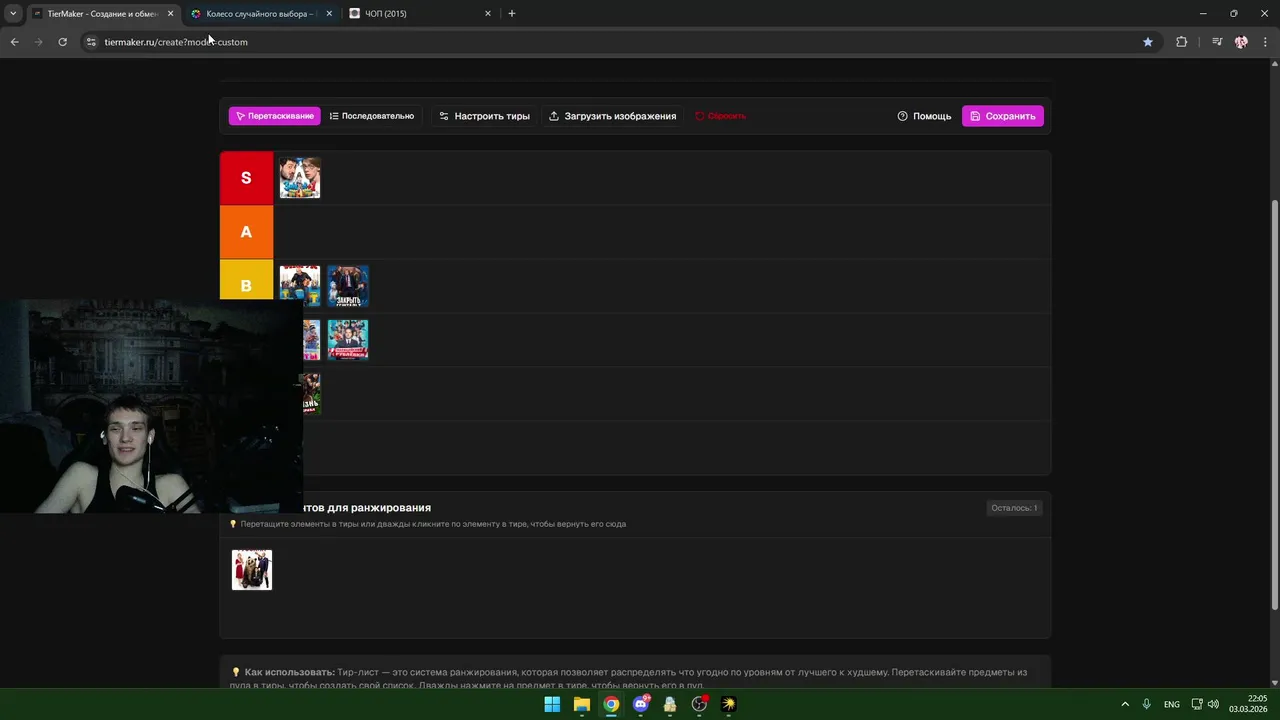Open Discord from the taskbar
Screen dimensions: 1280x720
coord(641,704)
